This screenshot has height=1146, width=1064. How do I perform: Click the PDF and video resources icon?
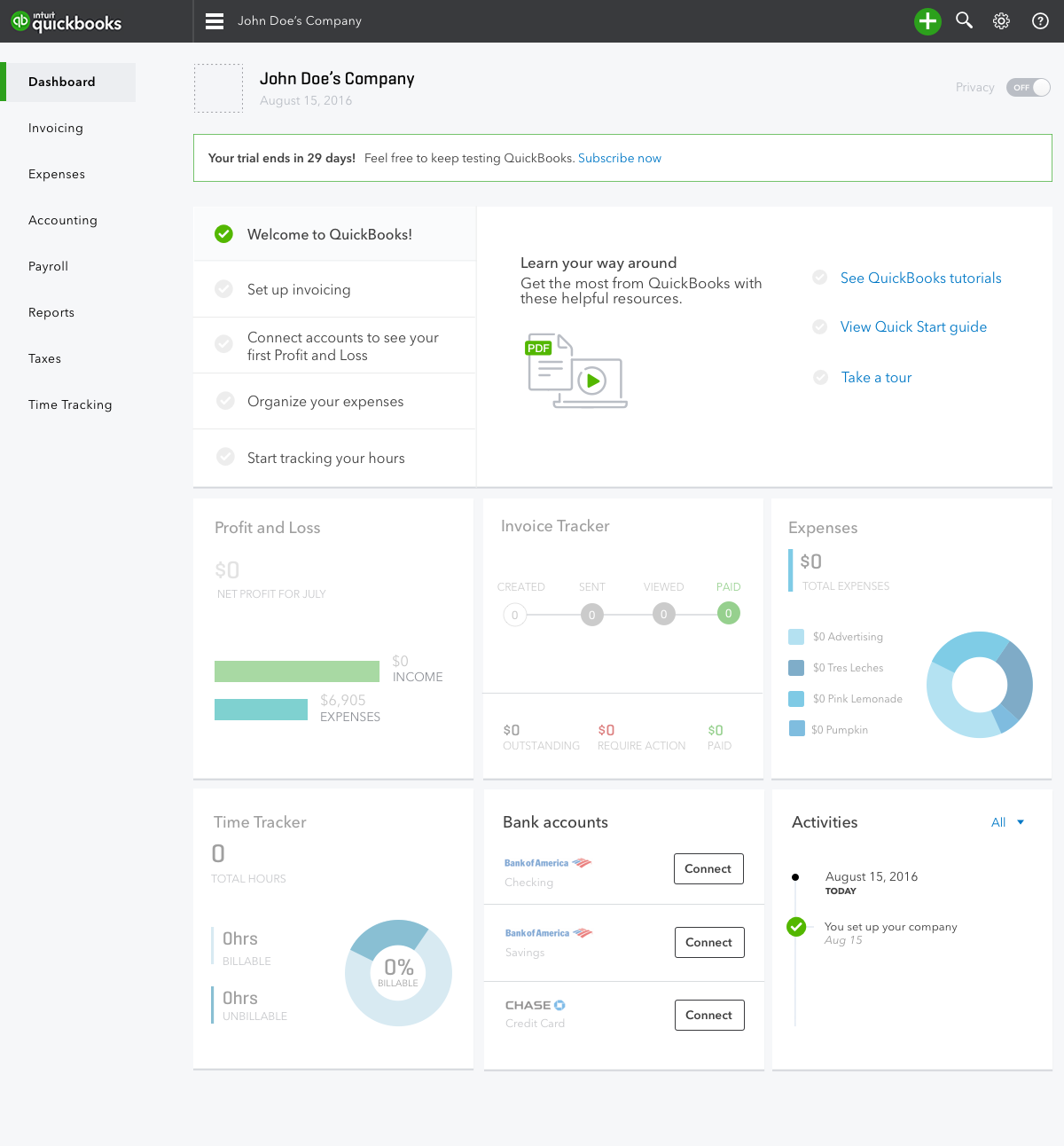[x=576, y=371]
